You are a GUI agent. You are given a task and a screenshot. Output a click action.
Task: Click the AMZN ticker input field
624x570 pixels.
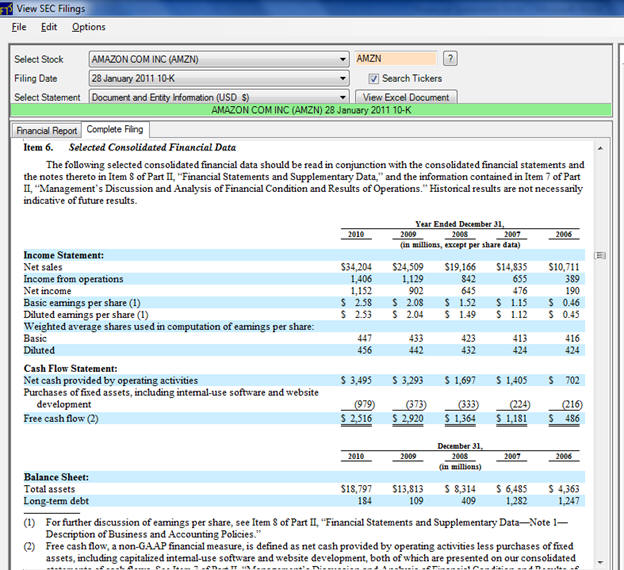(x=396, y=59)
